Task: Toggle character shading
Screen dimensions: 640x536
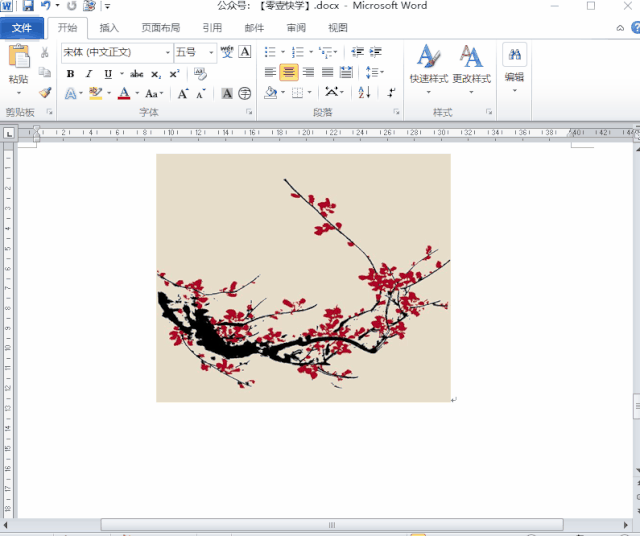Action: click(x=227, y=94)
